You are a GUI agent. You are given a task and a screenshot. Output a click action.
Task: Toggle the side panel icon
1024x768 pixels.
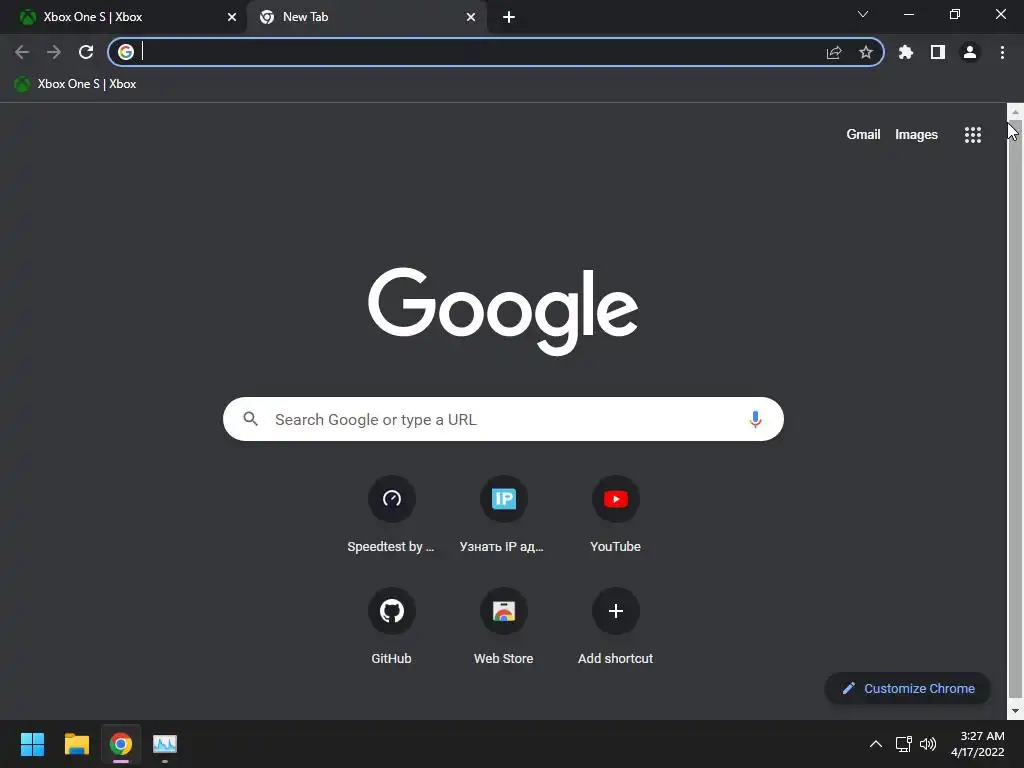tap(938, 52)
